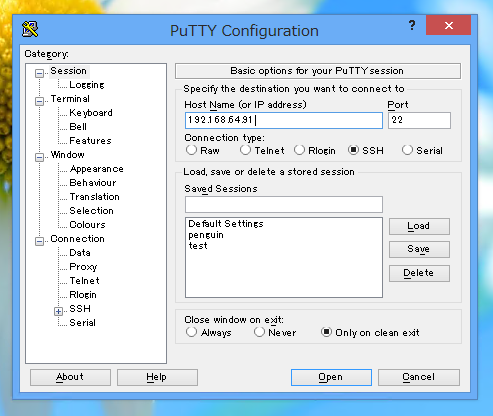Open the Appearance settings category
This screenshot has width=493, height=416.
97,169
